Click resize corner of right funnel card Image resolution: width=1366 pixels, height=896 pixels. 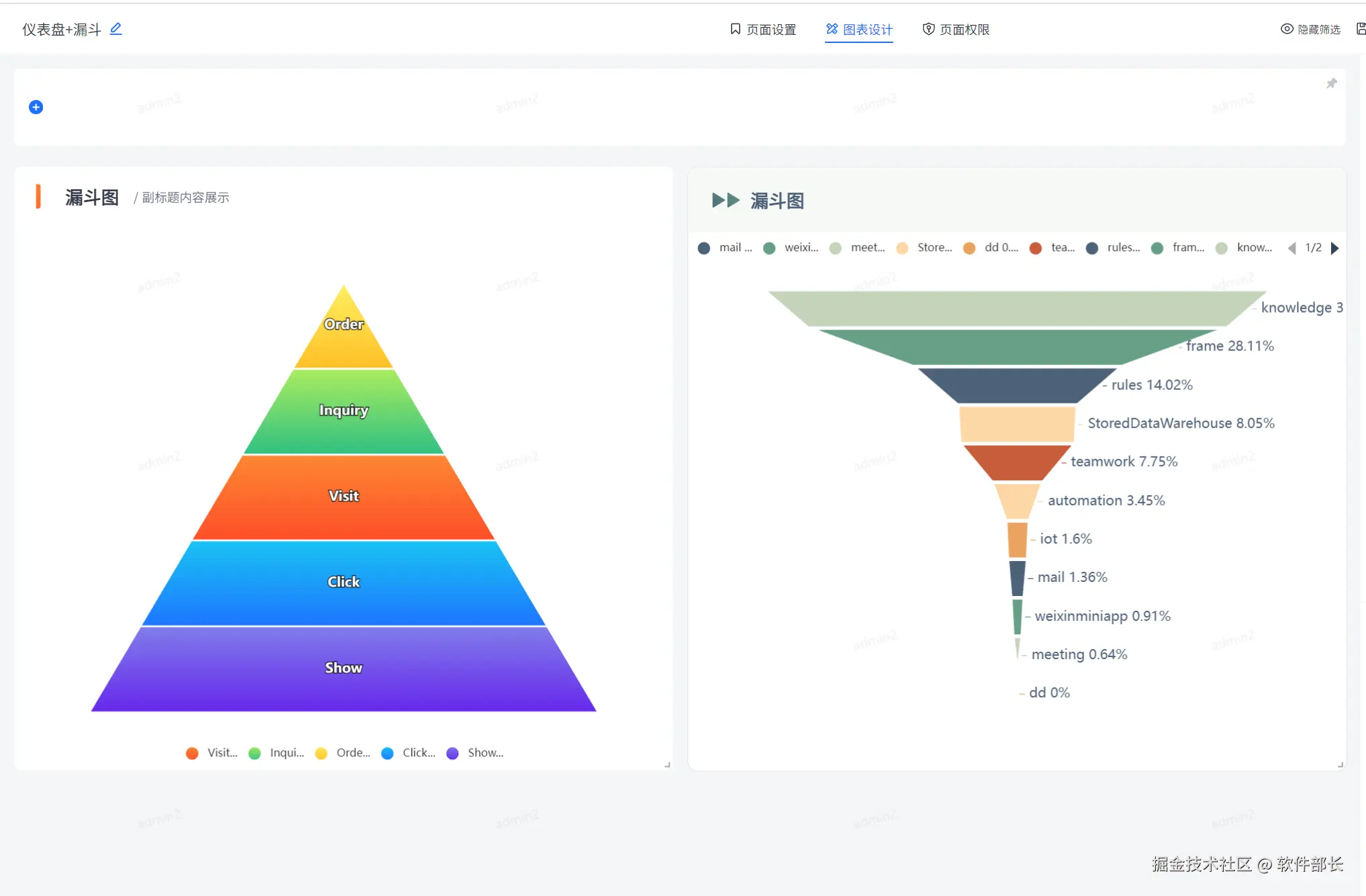[x=1340, y=764]
